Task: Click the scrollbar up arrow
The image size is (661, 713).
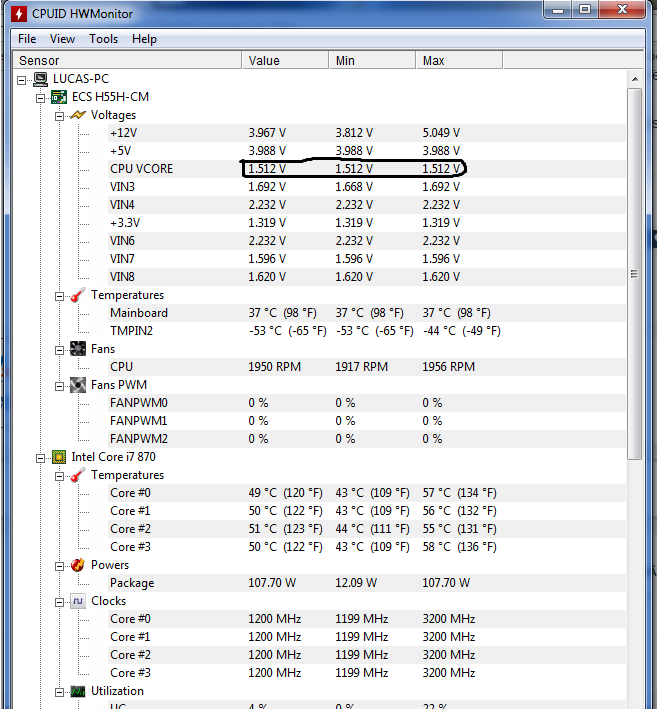Action: coord(635,79)
